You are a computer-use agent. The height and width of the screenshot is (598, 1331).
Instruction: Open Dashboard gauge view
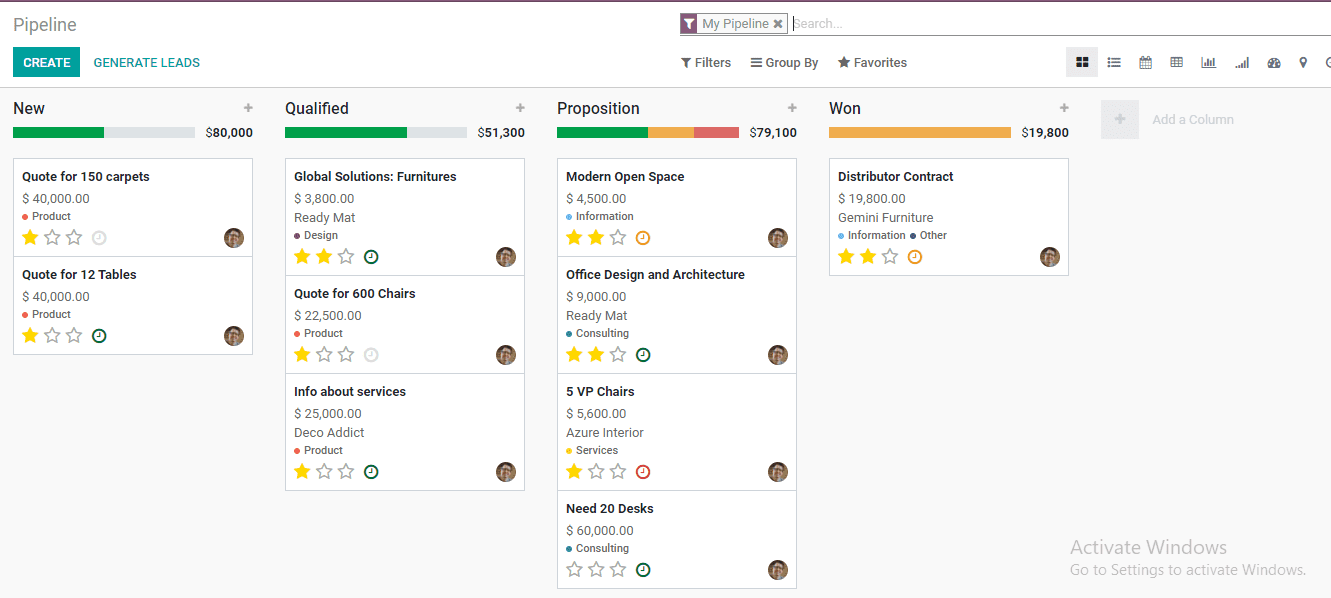(x=1274, y=62)
